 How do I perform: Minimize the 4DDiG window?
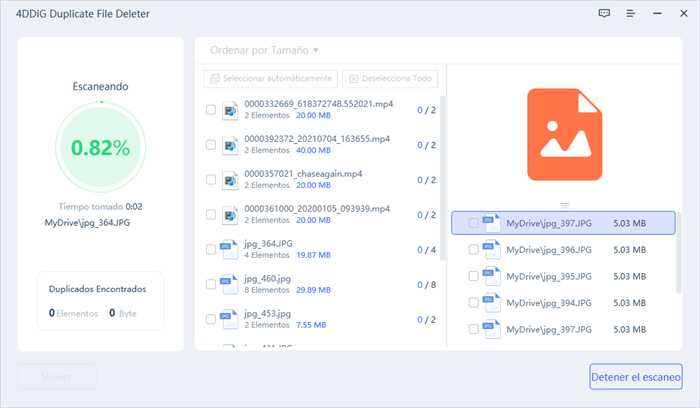(x=657, y=13)
